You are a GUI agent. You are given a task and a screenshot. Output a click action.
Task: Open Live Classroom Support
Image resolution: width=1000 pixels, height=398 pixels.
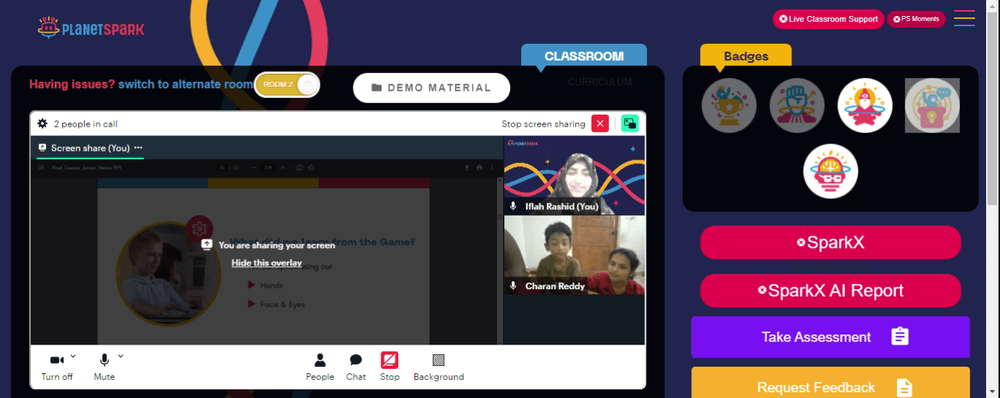[x=828, y=19]
